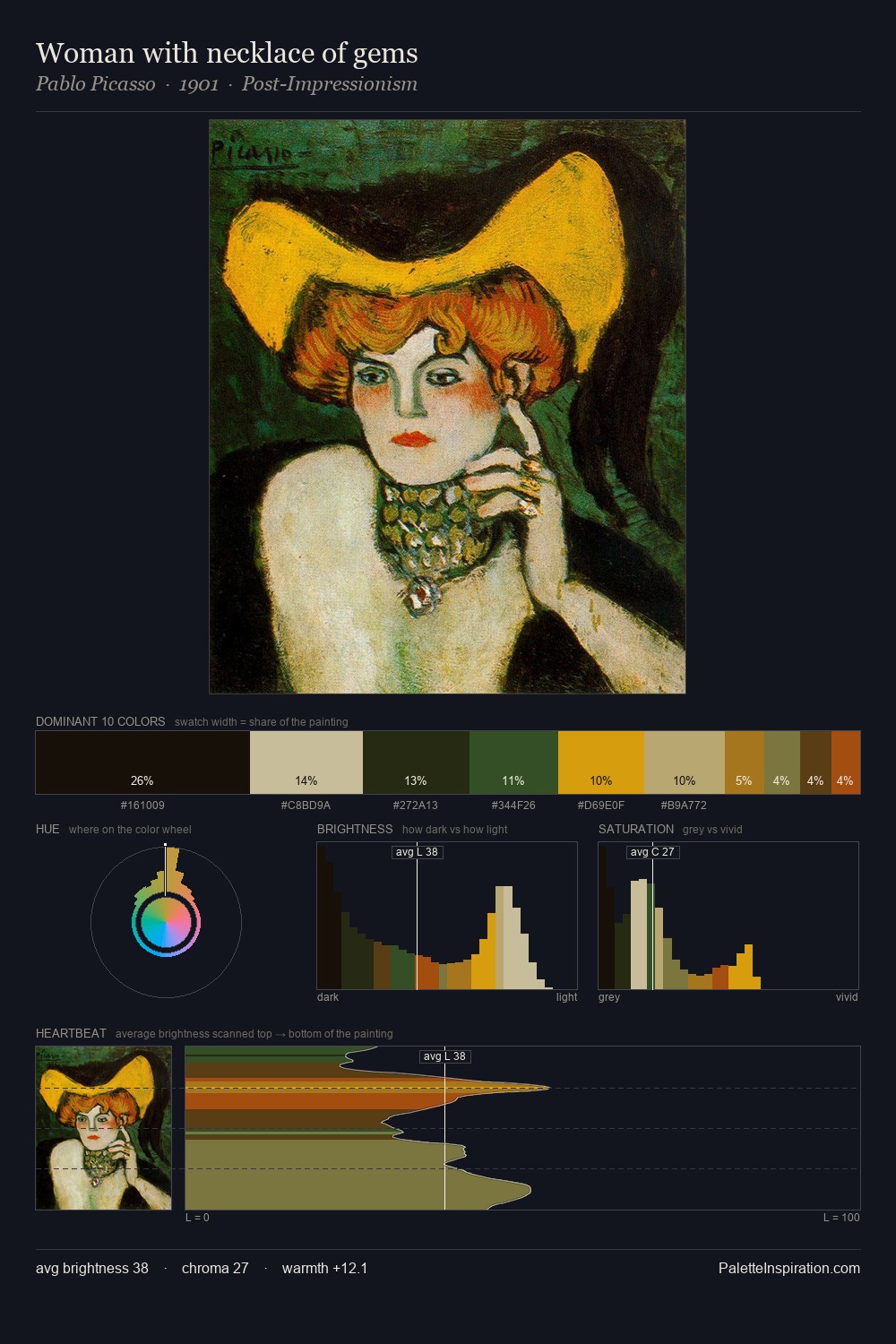Click the 'HEARTBEAT' section heading
The height and width of the screenshot is (1344, 896).
(x=71, y=1033)
